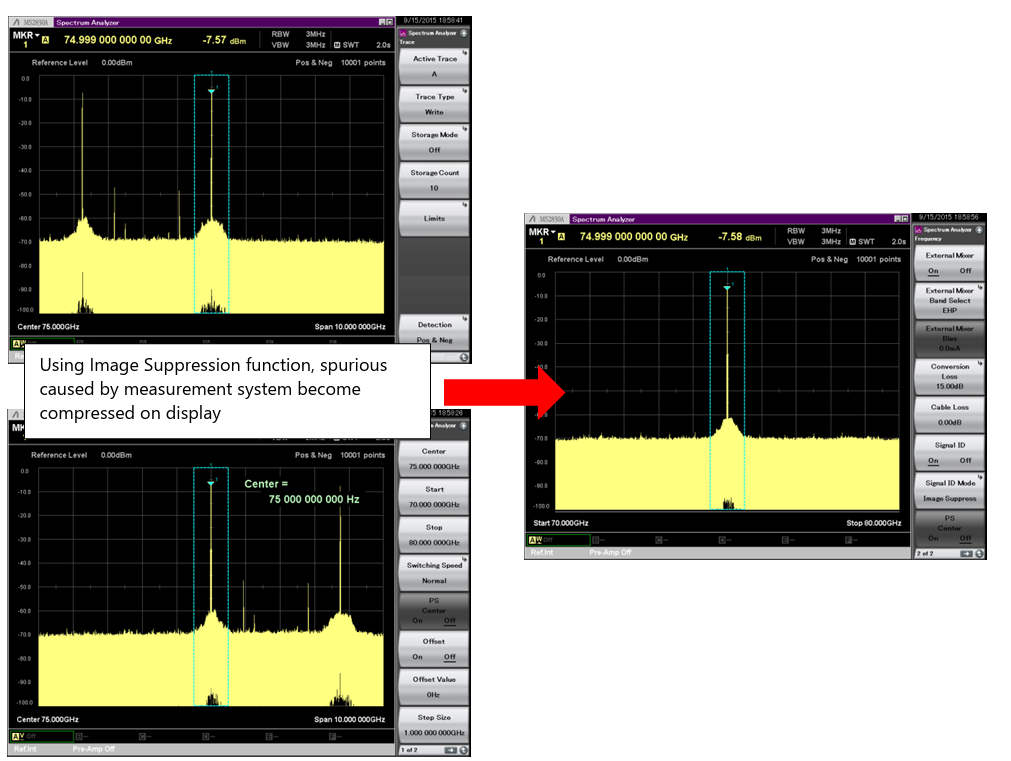
Task: Click the up-arrow icon in top-left Trace panel header
Action: point(464,32)
